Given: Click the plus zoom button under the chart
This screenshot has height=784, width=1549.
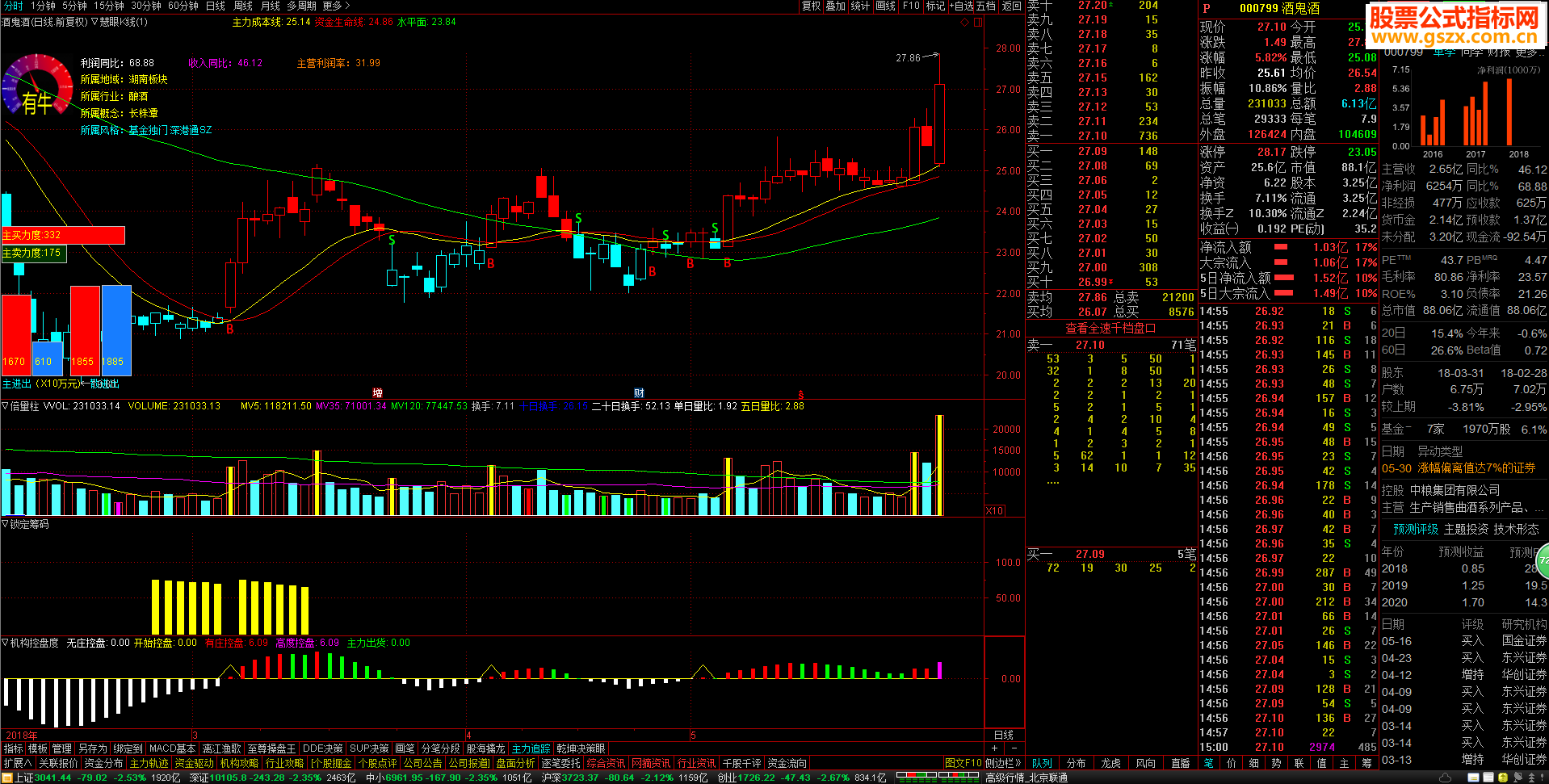Looking at the screenshot, I should [x=995, y=748].
